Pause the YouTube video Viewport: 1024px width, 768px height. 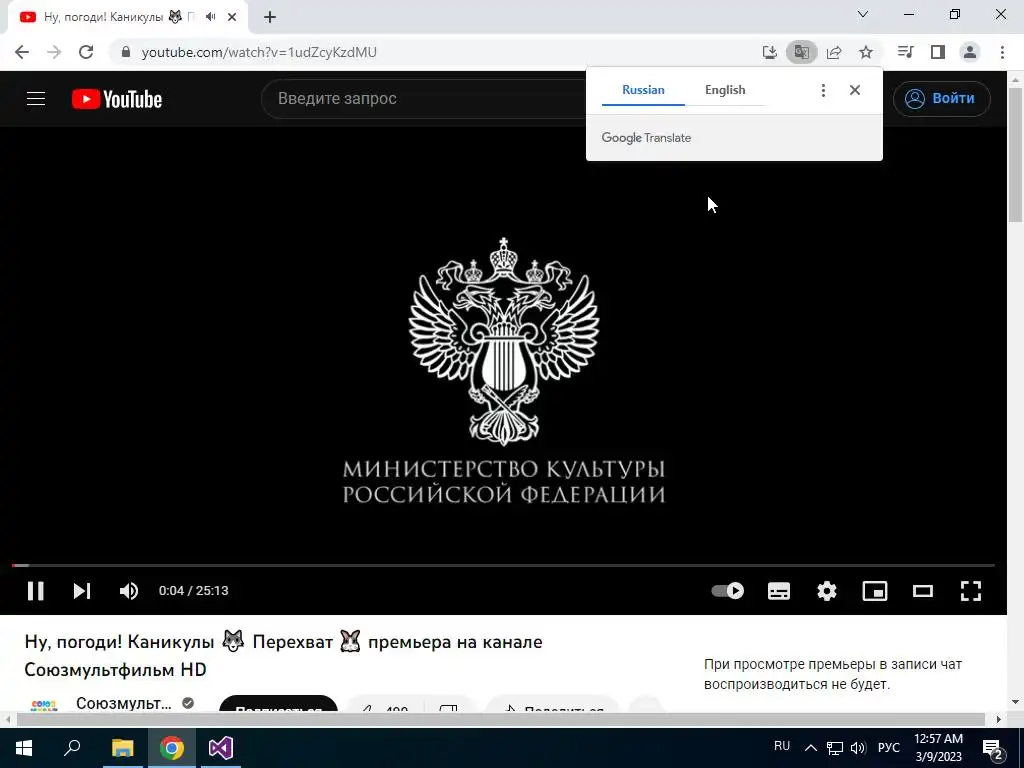coord(35,591)
